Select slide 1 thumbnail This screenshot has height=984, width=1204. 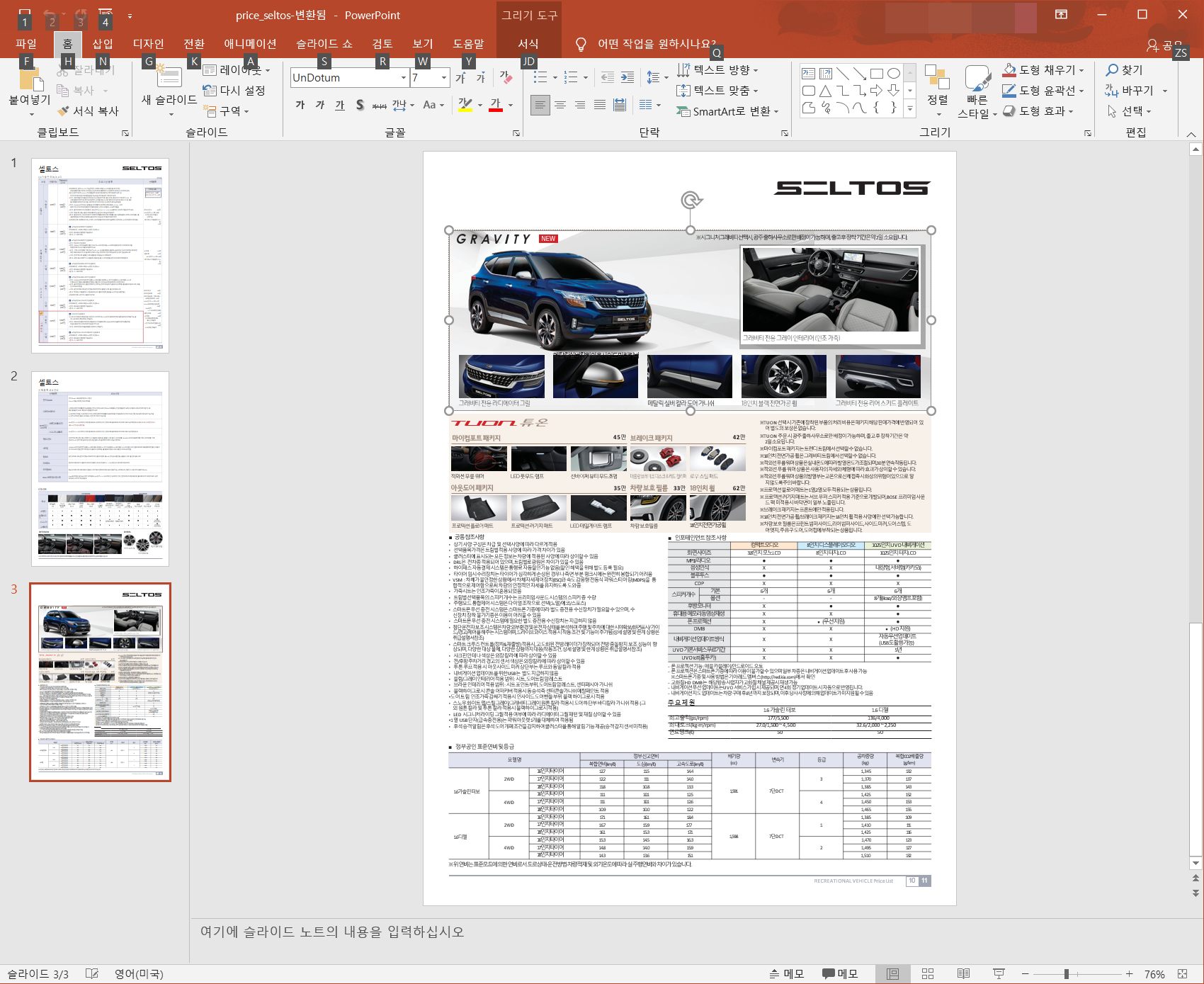(100, 255)
